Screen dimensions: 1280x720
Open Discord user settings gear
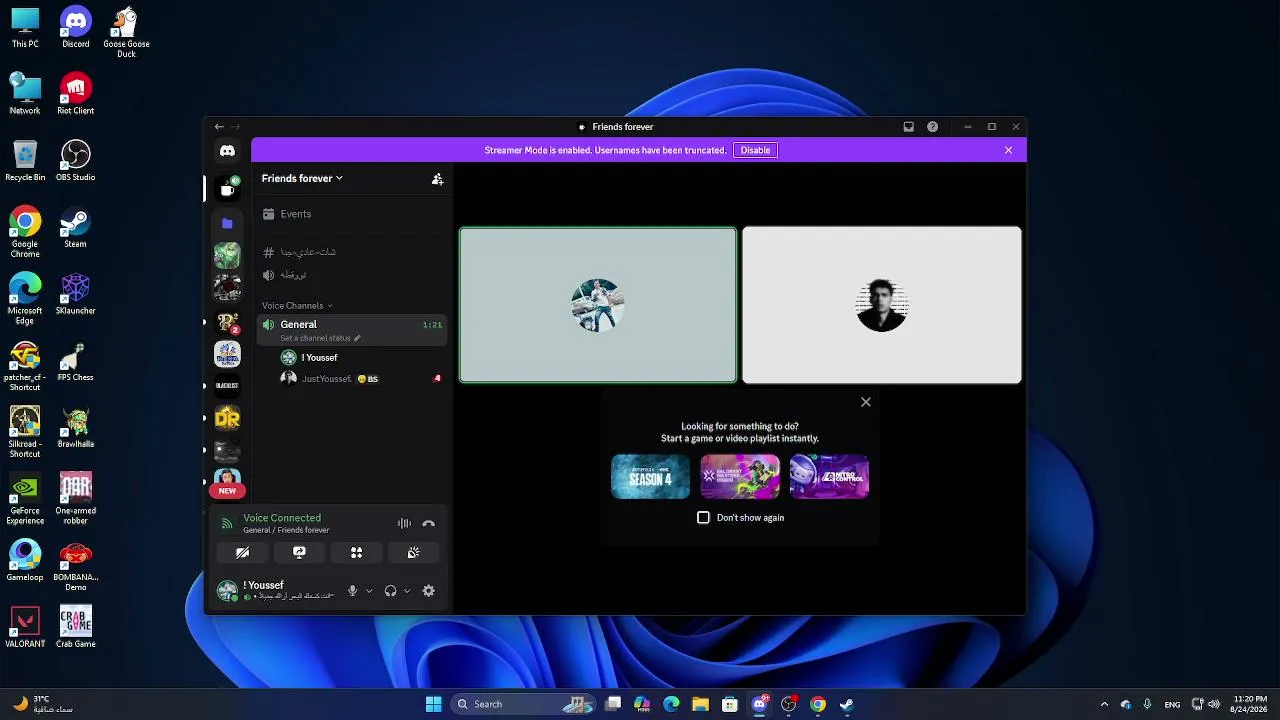[428, 591]
